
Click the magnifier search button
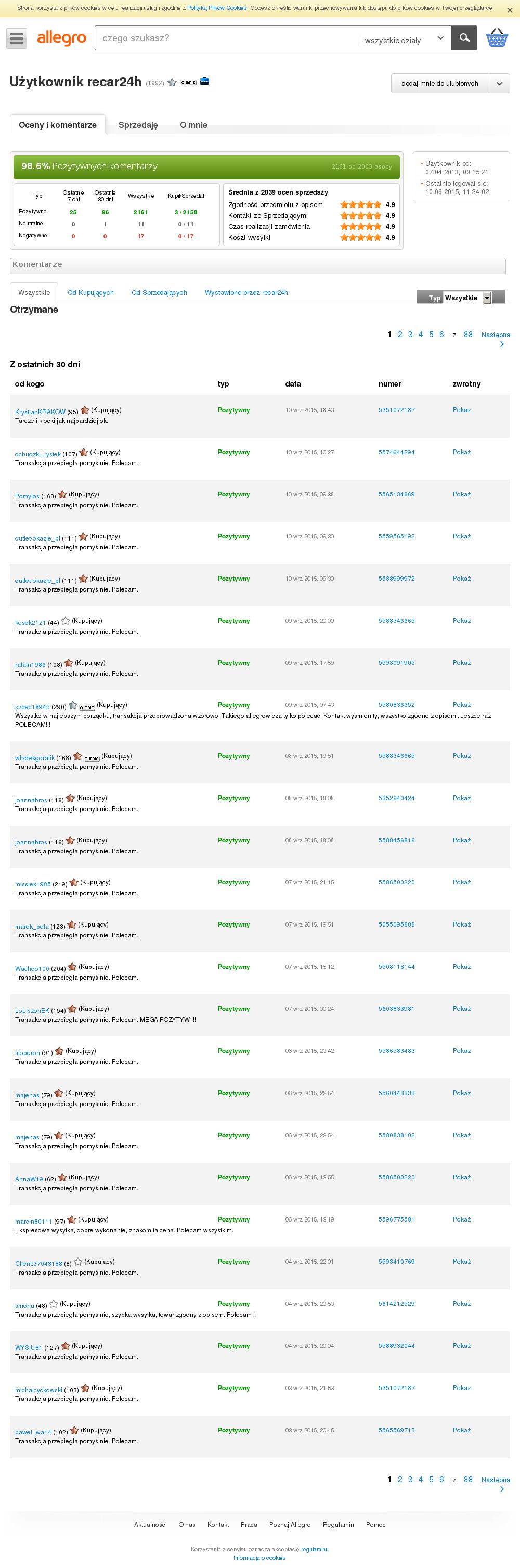coord(464,38)
